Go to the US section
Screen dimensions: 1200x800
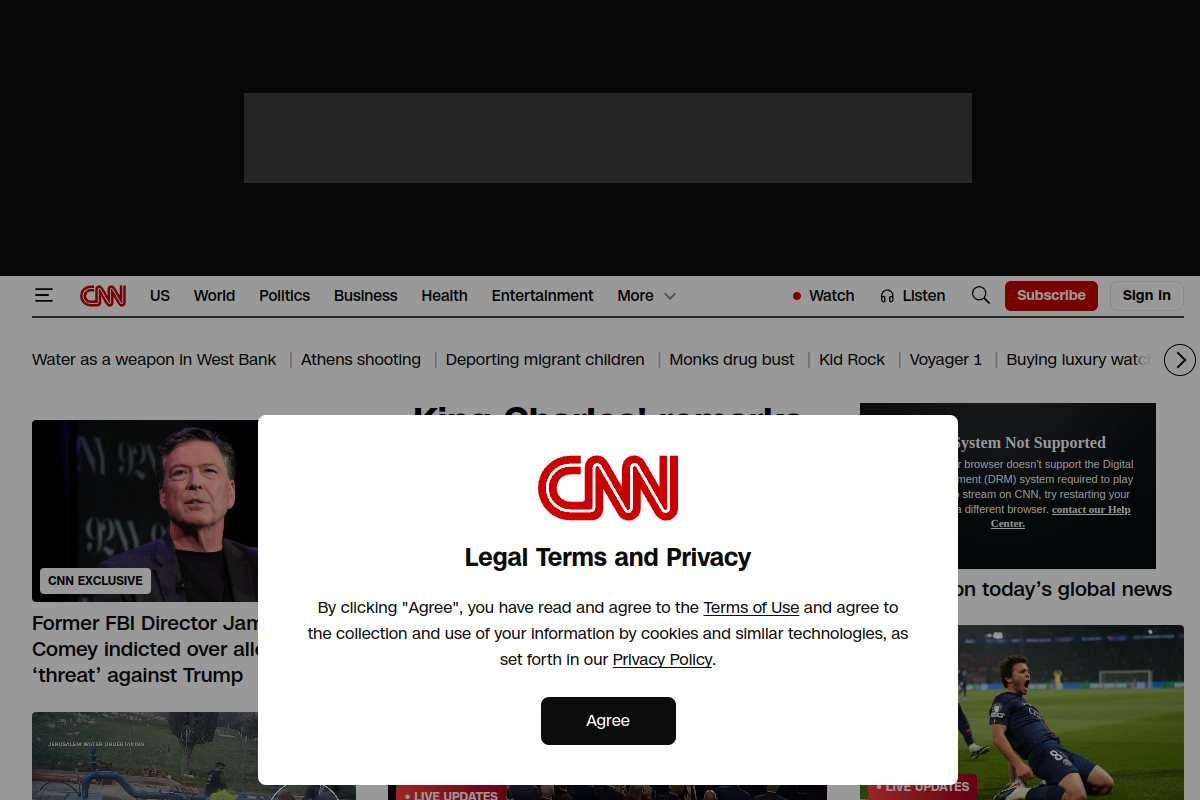pyautogui.click(x=160, y=296)
